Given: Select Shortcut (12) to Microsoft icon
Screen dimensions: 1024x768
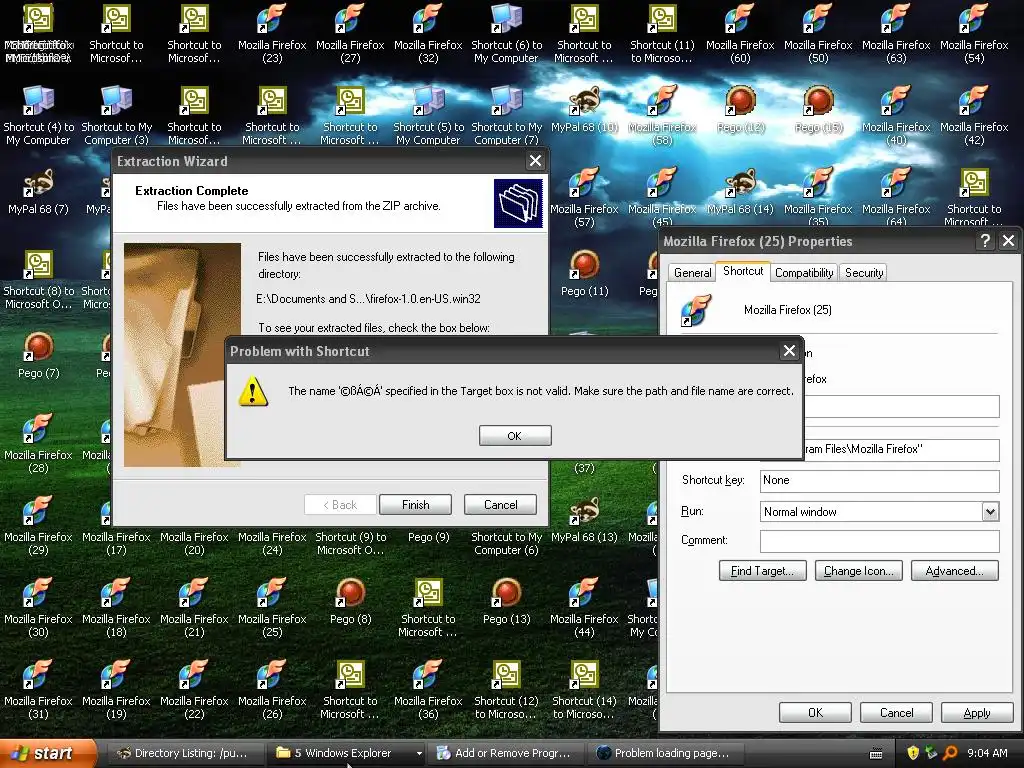Looking at the screenshot, I should [x=507, y=690].
